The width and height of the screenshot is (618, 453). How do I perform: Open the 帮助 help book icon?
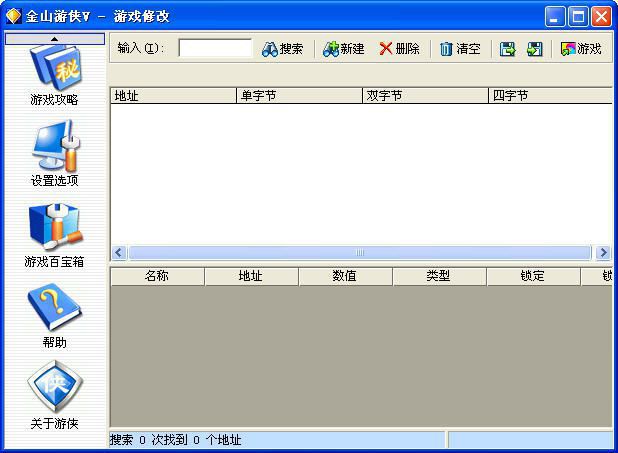(x=55, y=317)
